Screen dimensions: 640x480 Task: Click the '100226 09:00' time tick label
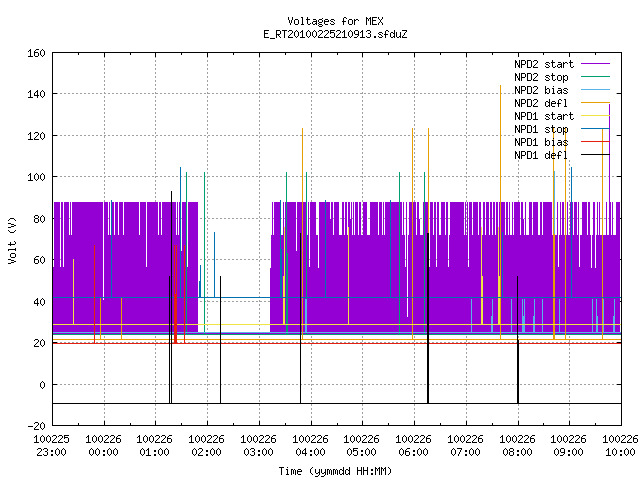pos(568,446)
